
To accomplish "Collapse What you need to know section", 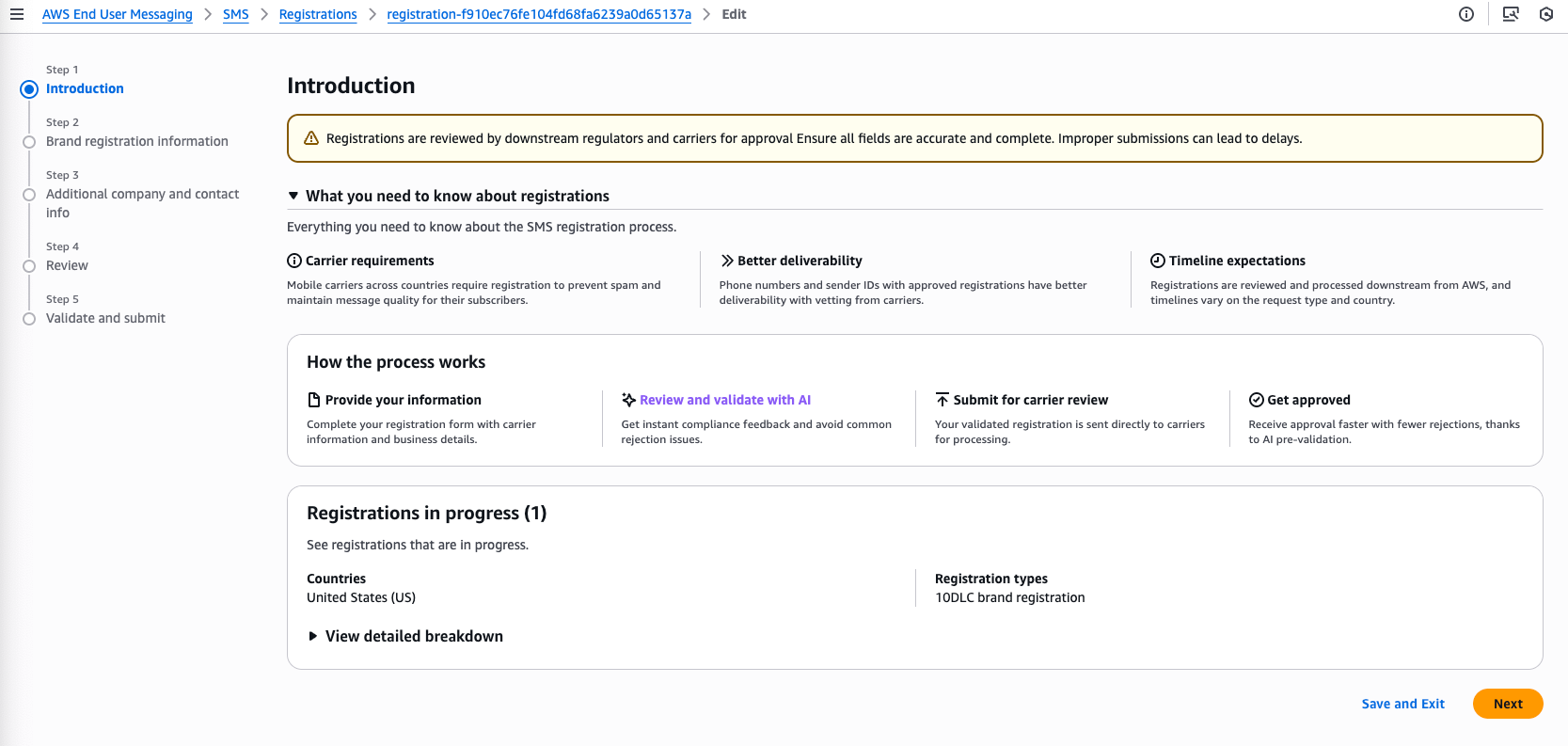I will (x=293, y=196).
